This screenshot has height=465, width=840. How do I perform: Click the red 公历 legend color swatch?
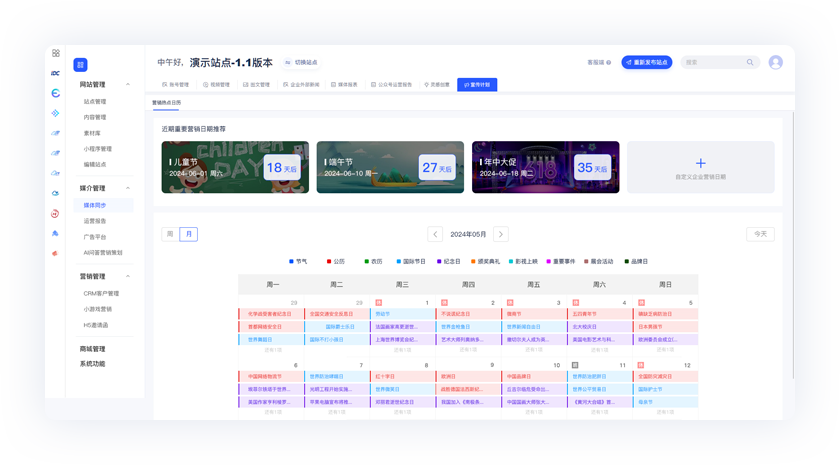pos(329,262)
